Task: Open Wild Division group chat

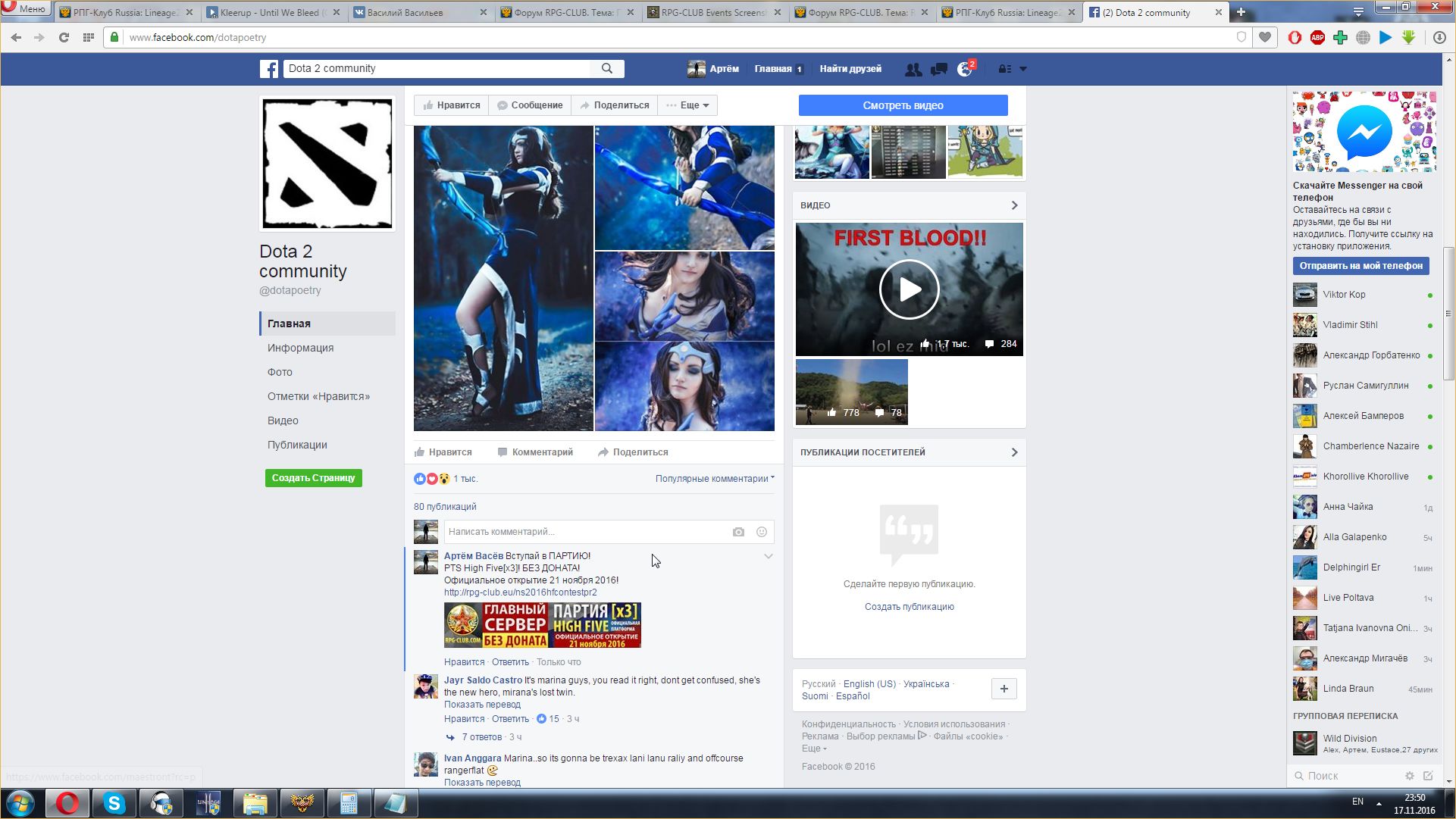Action: [x=1364, y=743]
